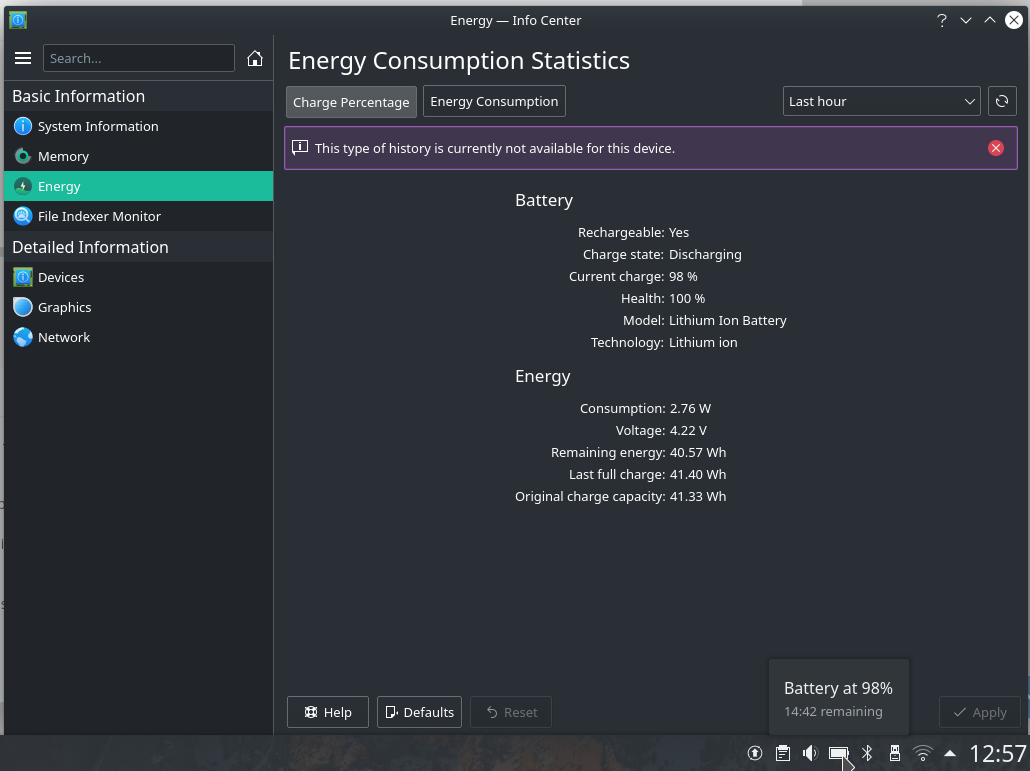Switch to the Energy Consumption view
This screenshot has width=1030, height=771.
click(494, 101)
